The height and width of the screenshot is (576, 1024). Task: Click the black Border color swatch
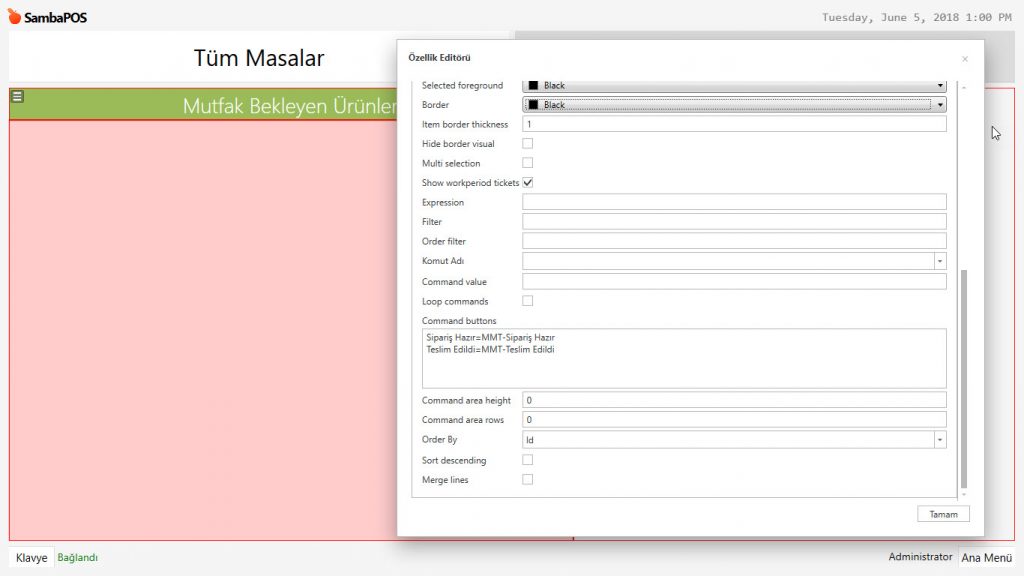pyautogui.click(x=534, y=105)
